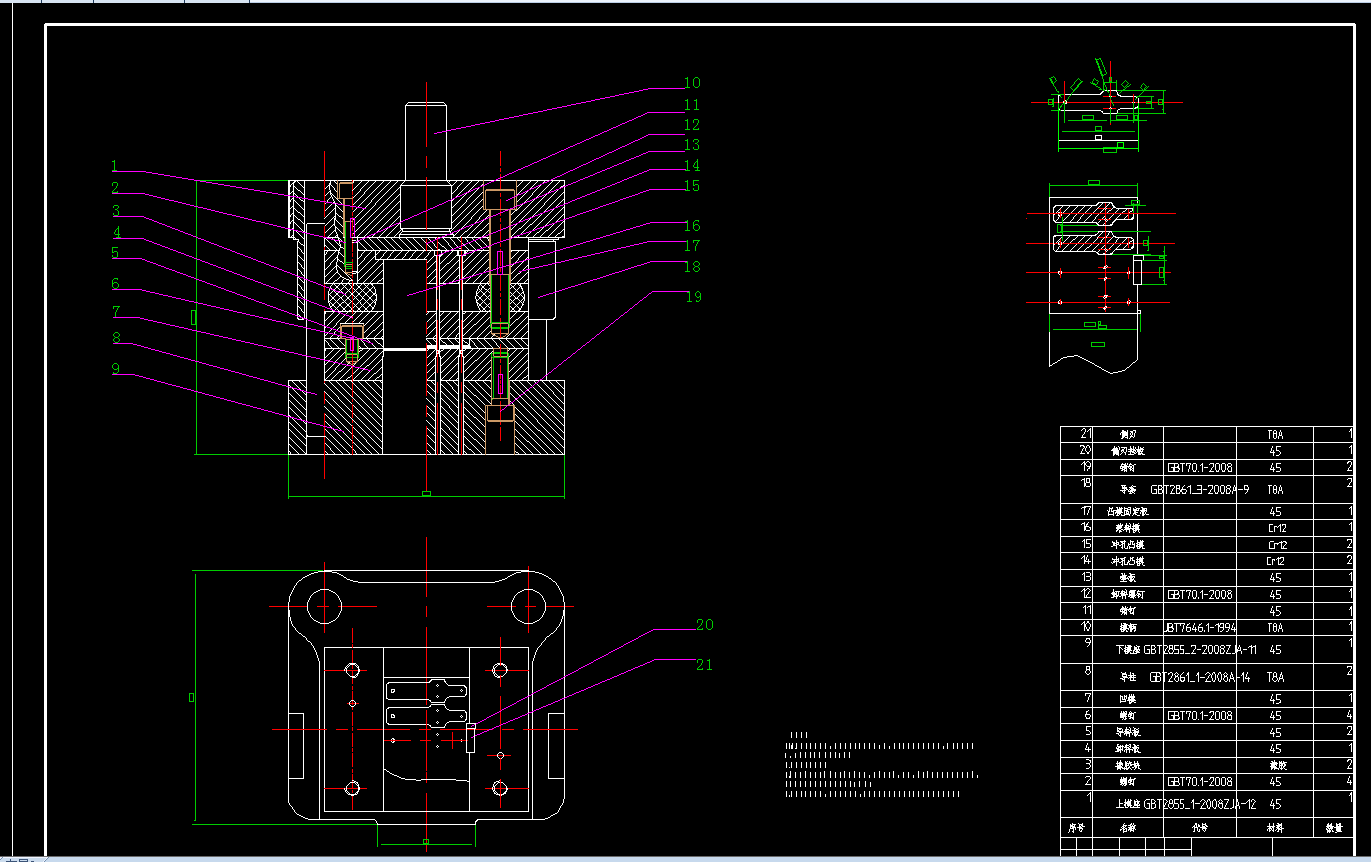The width and height of the screenshot is (1371, 862).
Task: Click the GBT2861_1-2008A-14 cell in parts list
Action: pos(1199,677)
